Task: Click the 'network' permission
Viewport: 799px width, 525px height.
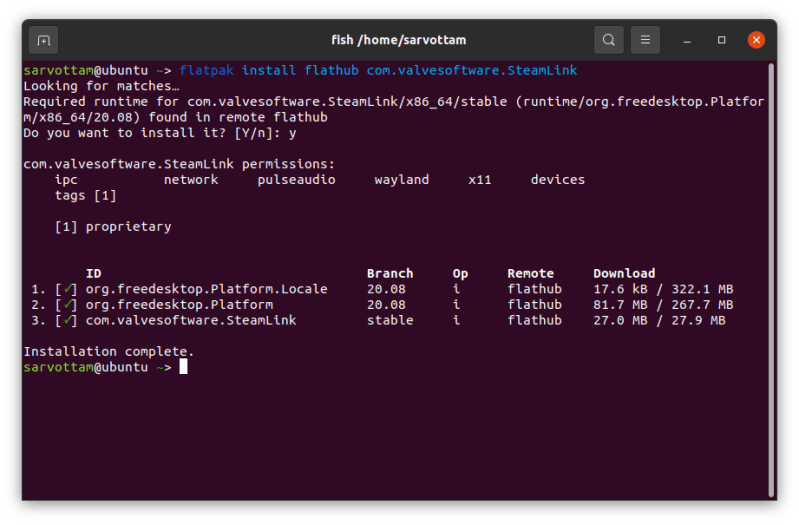Action: click(191, 180)
